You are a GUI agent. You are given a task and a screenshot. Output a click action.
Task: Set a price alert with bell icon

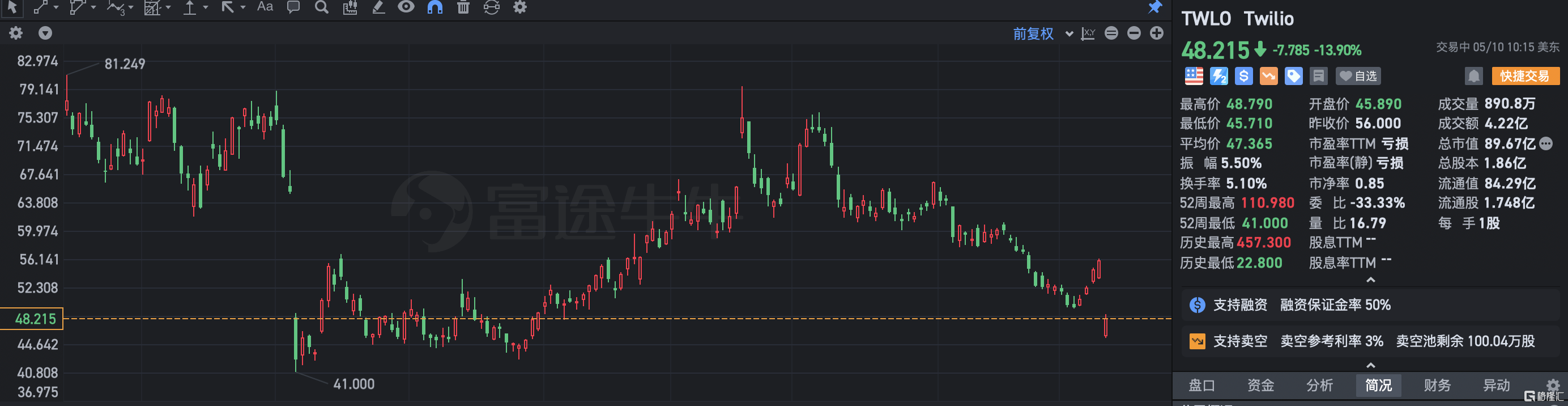1473,76
